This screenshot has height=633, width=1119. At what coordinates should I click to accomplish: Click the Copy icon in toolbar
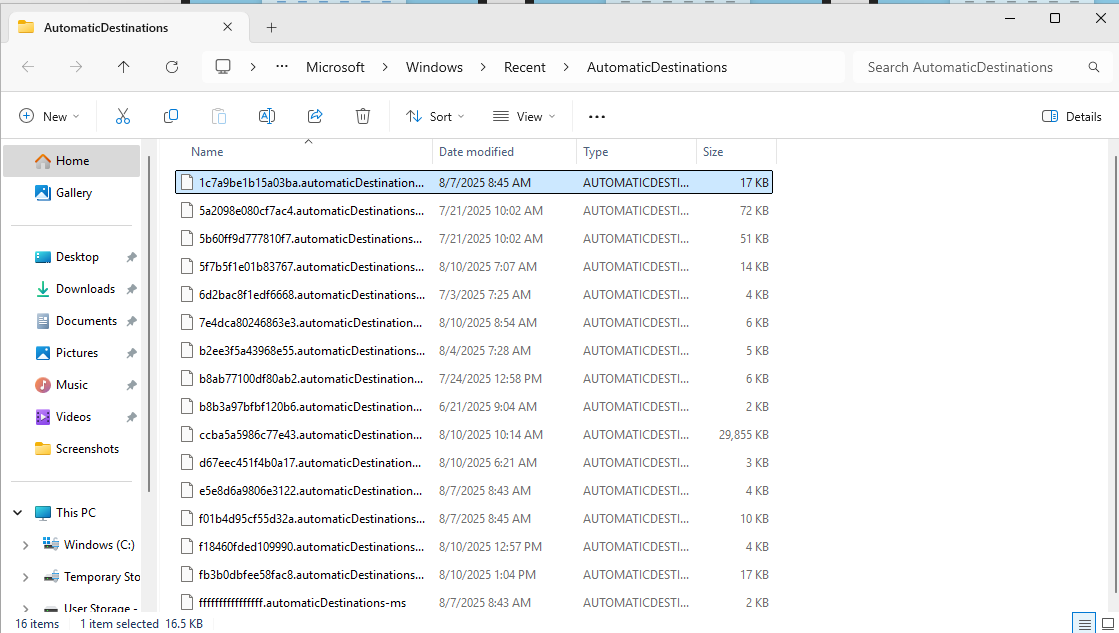(171, 116)
